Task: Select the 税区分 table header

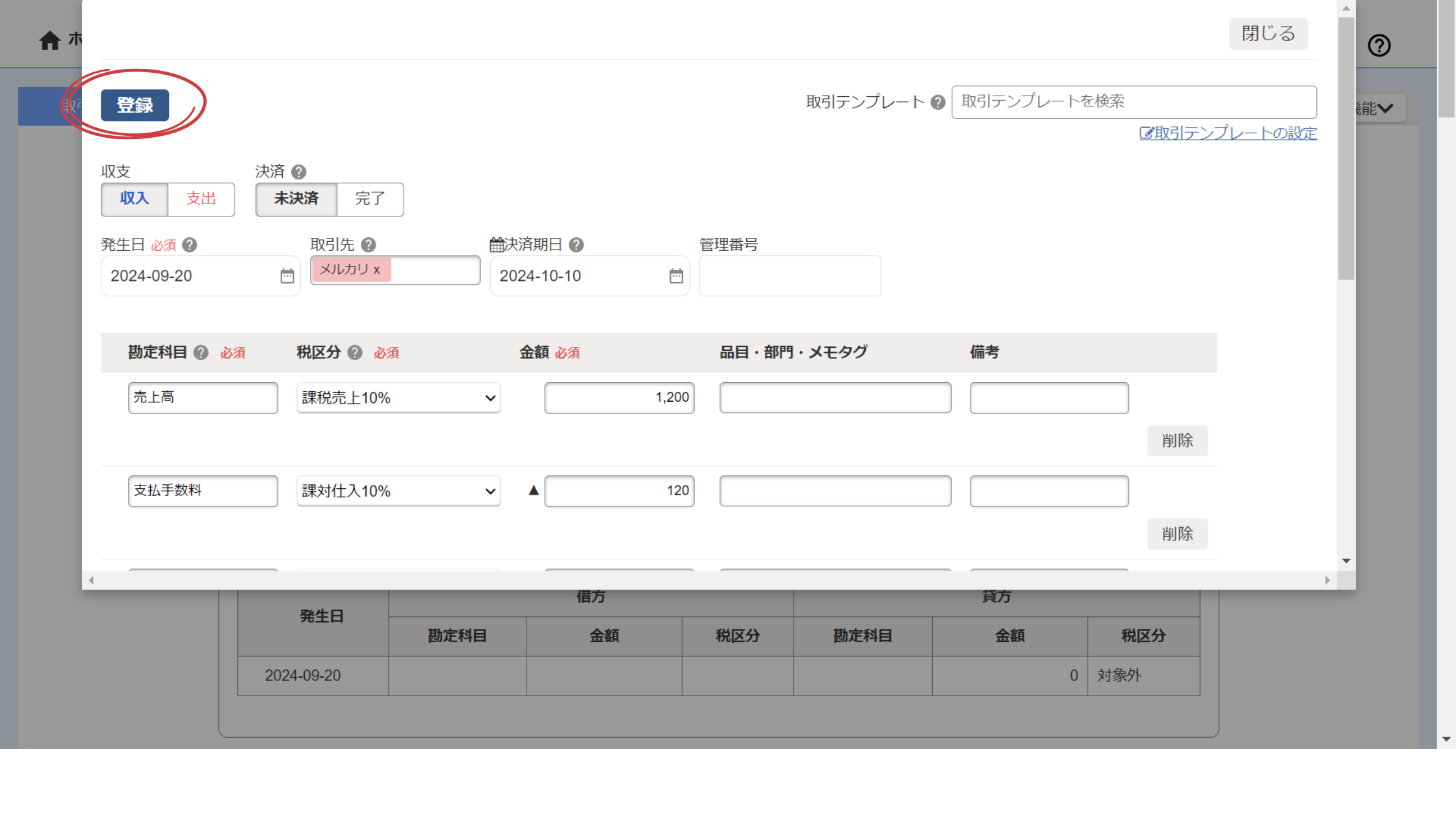Action: coord(738,636)
